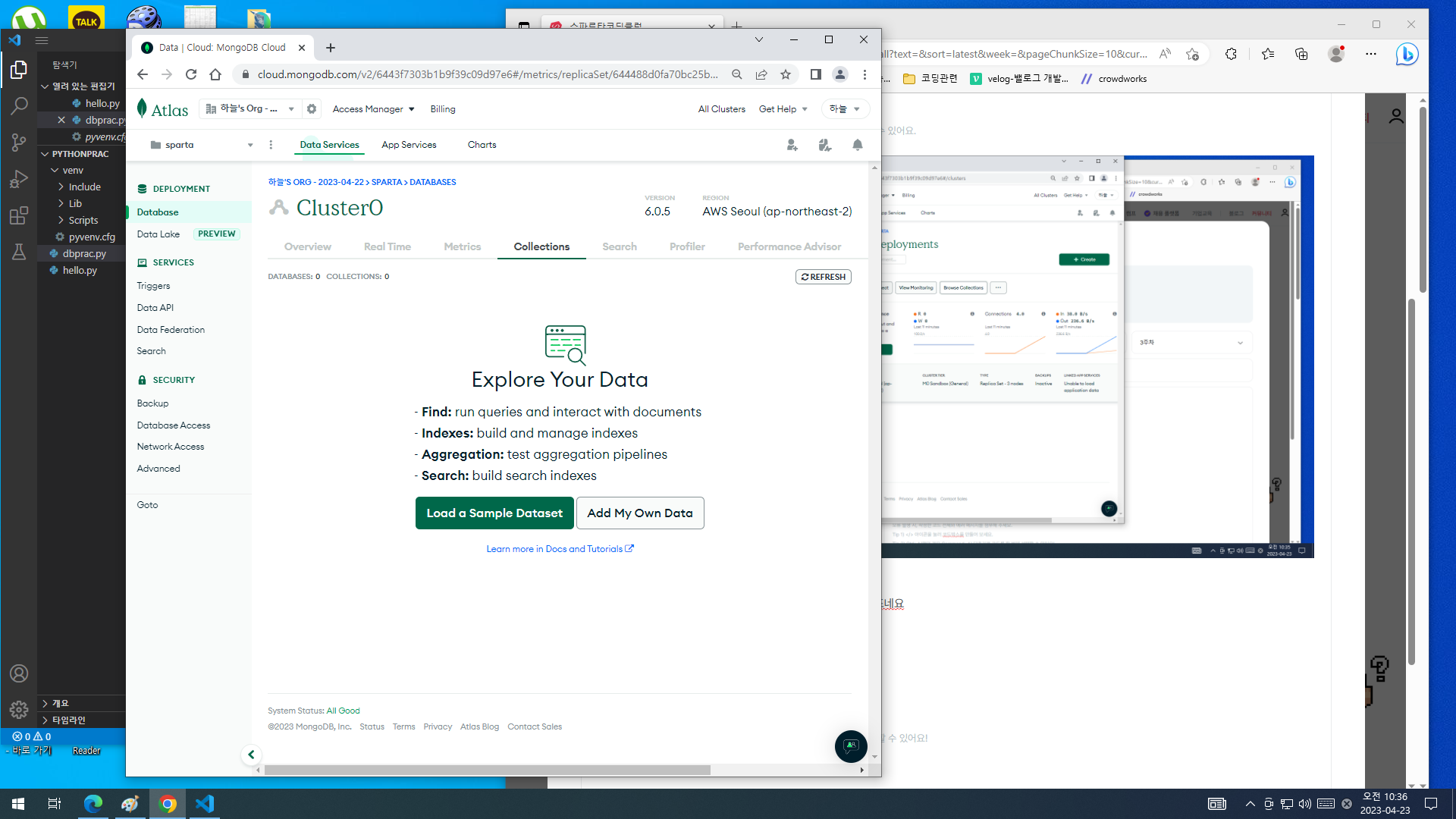Open the Chrome three-dot menu
Image resolution: width=1456 pixels, height=819 pixels.
coord(864,74)
